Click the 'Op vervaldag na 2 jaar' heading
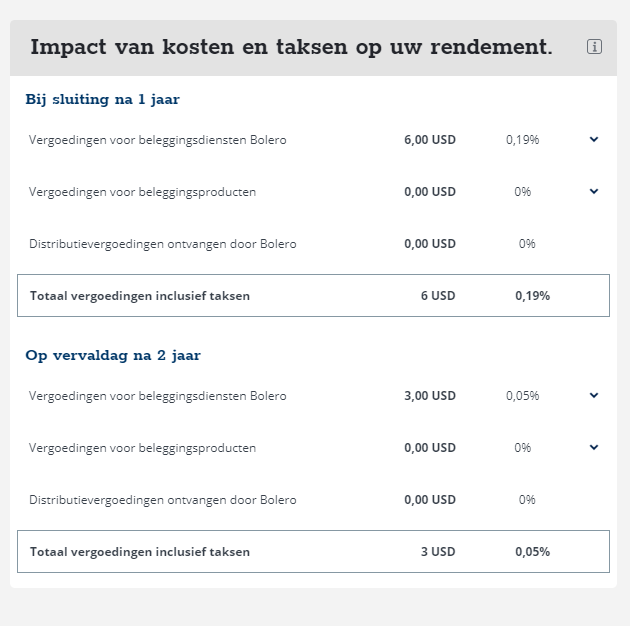This screenshot has height=626, width=630. click(113, 355)
